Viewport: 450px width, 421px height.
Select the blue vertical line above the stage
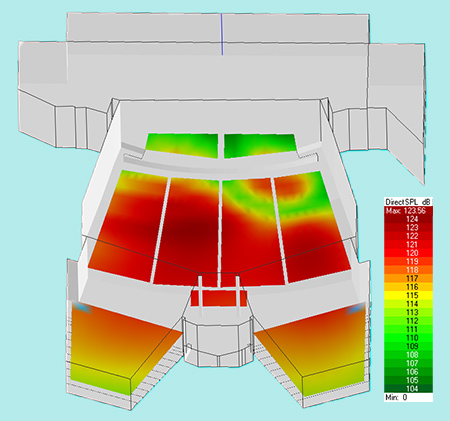pos(222,34)
